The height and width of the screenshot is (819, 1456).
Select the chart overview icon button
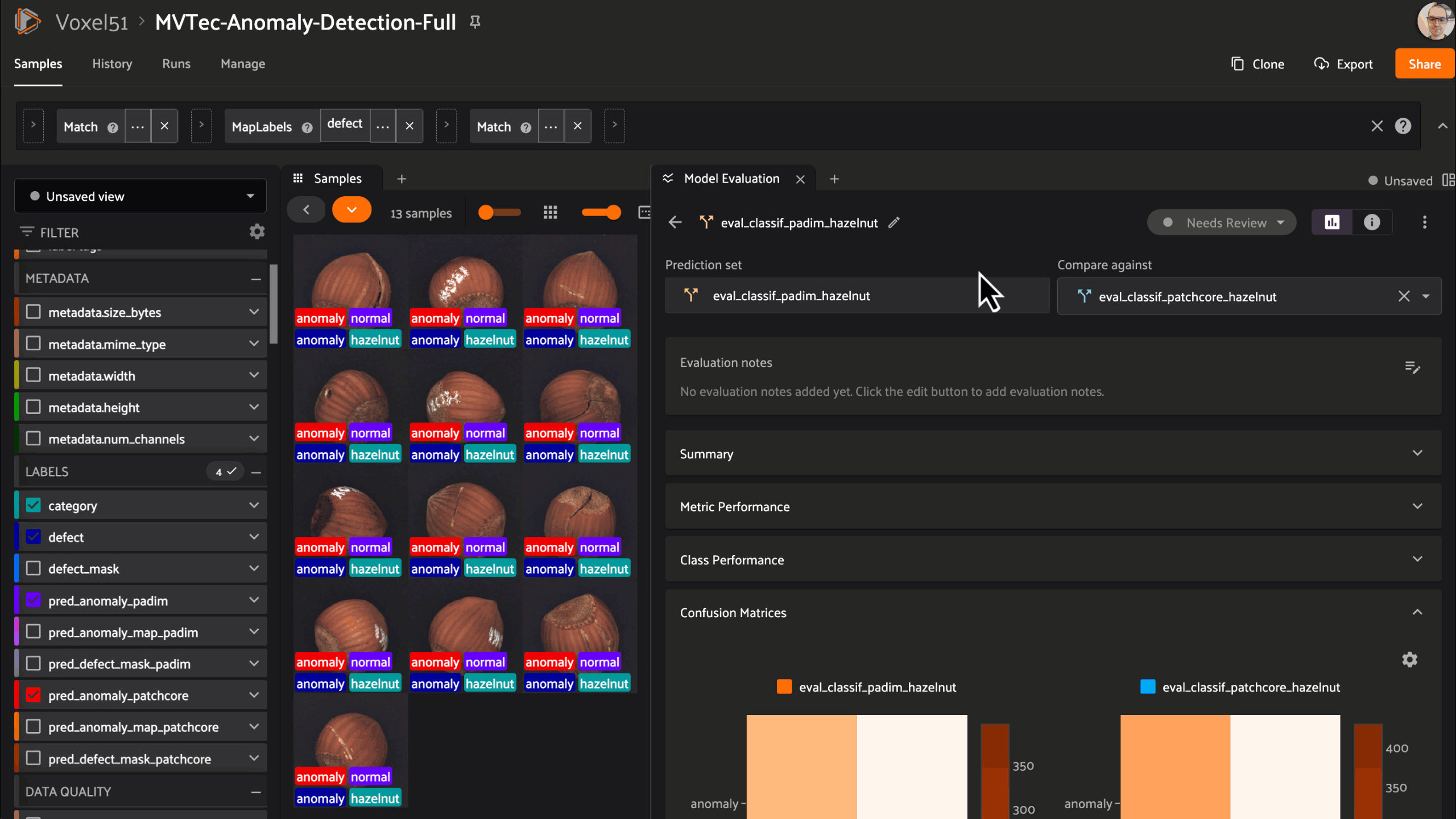pyautogui.click(x=1332, y=222)
